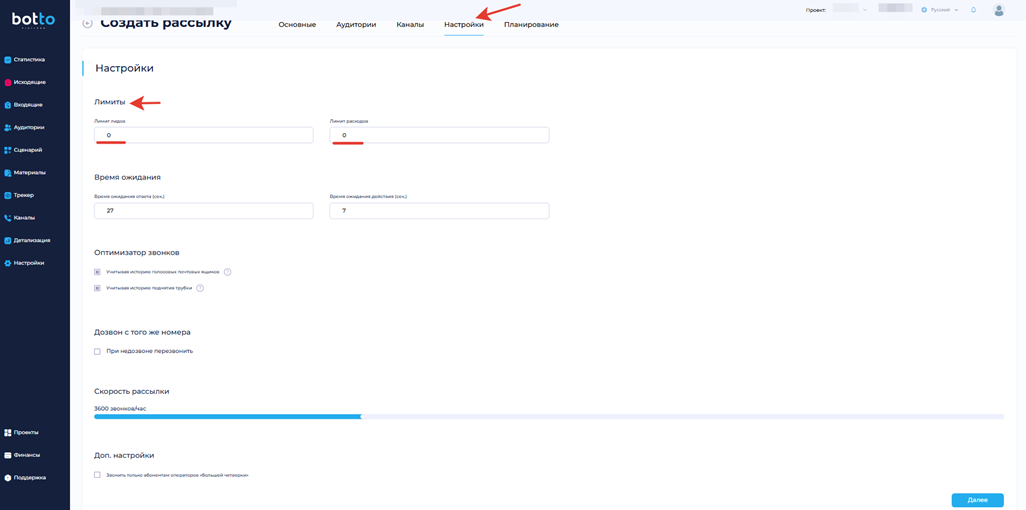Open Статистика in the sidebar

click(x=29, y=60)
